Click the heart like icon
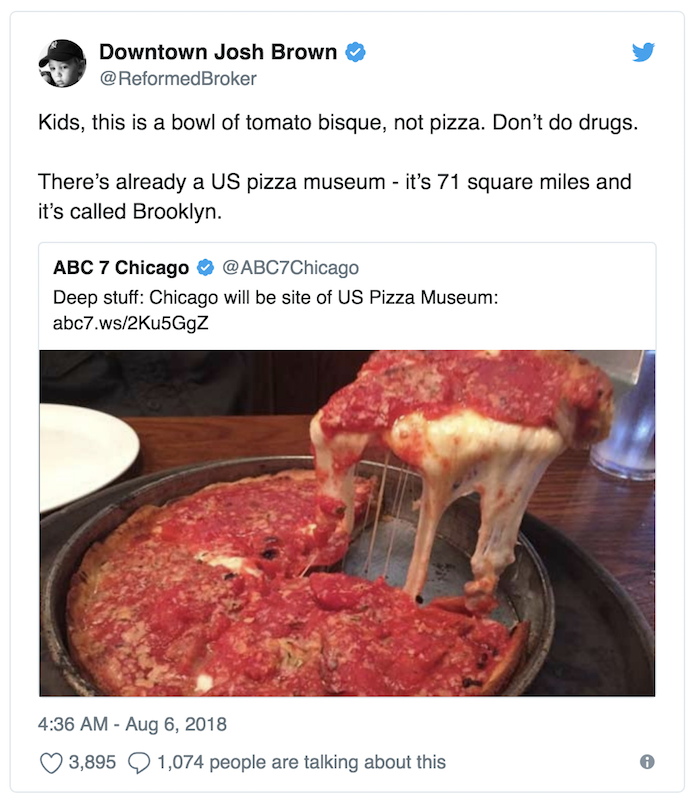700x809 pixels. coord(51,763)
